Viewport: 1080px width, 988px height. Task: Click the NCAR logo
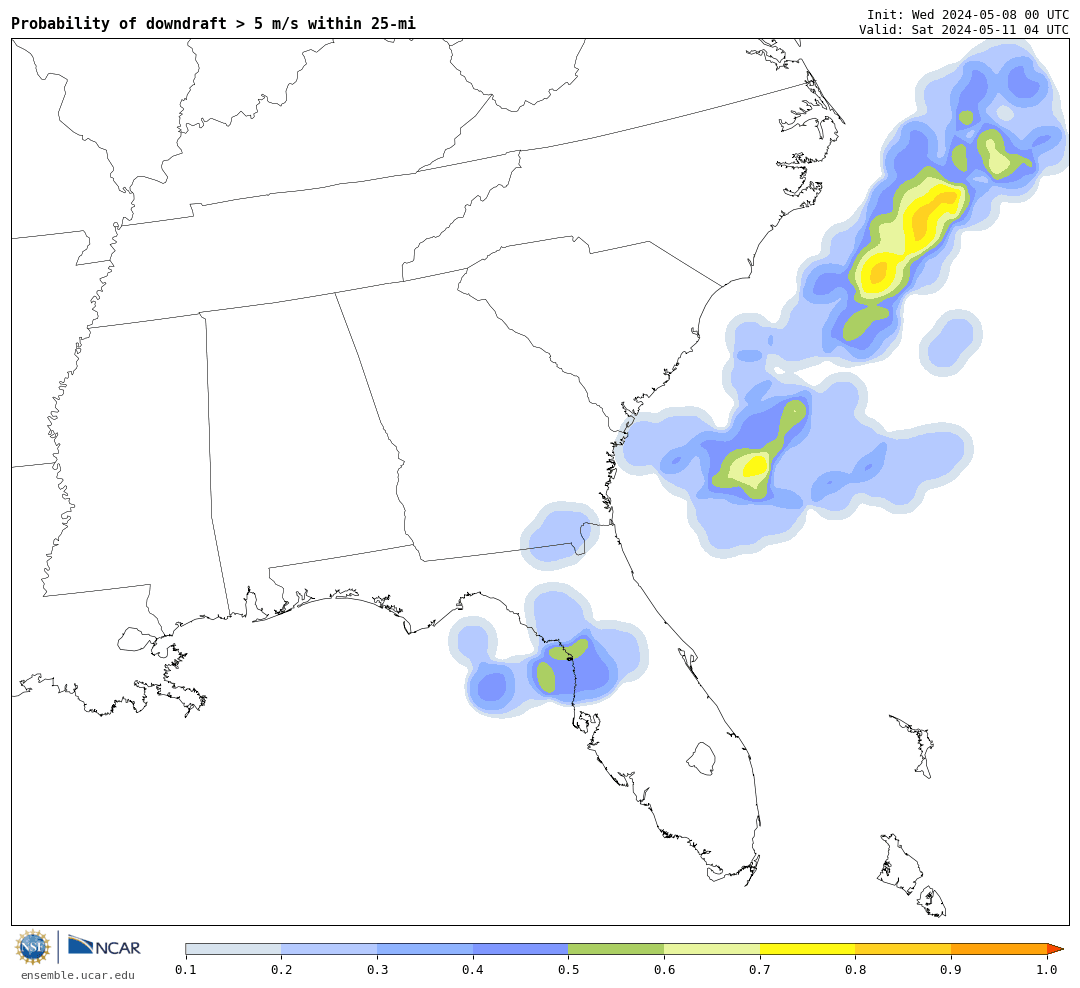(104, 947)
